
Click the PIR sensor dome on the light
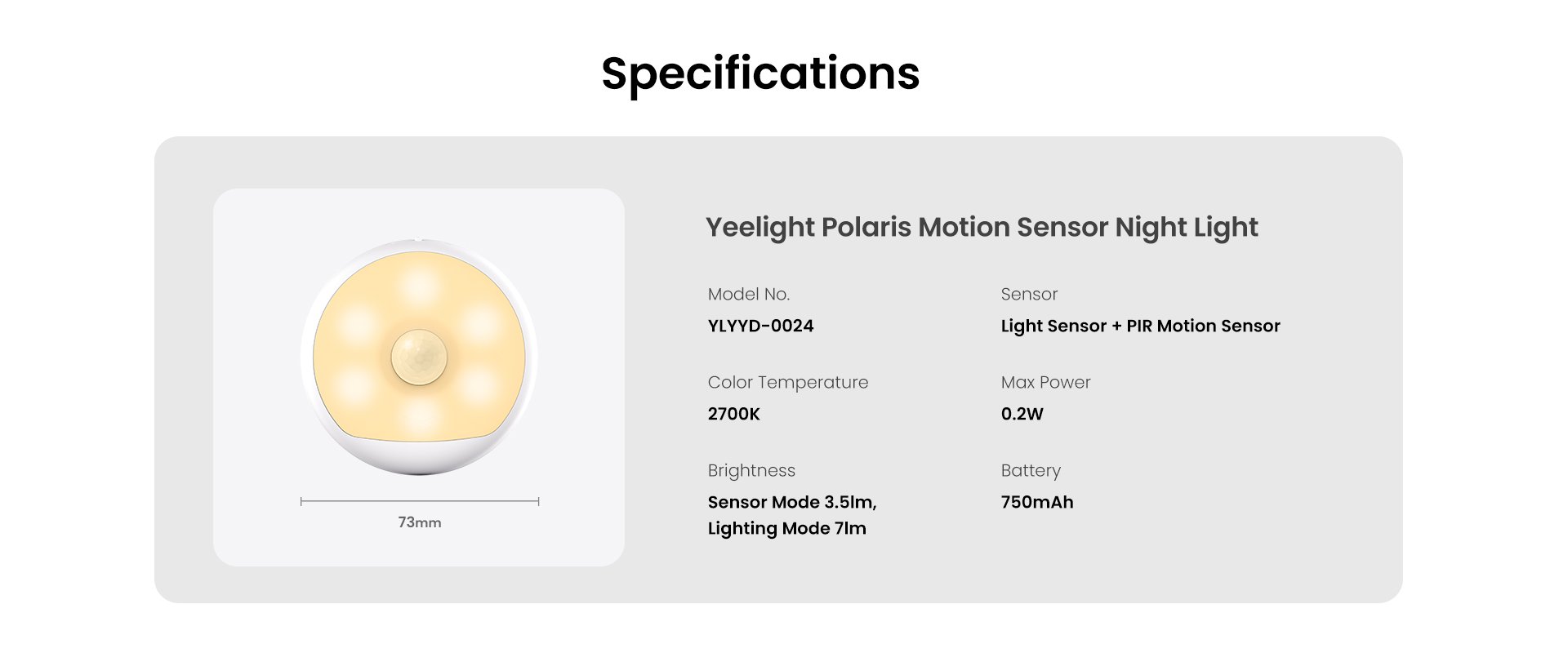(419, 358)
